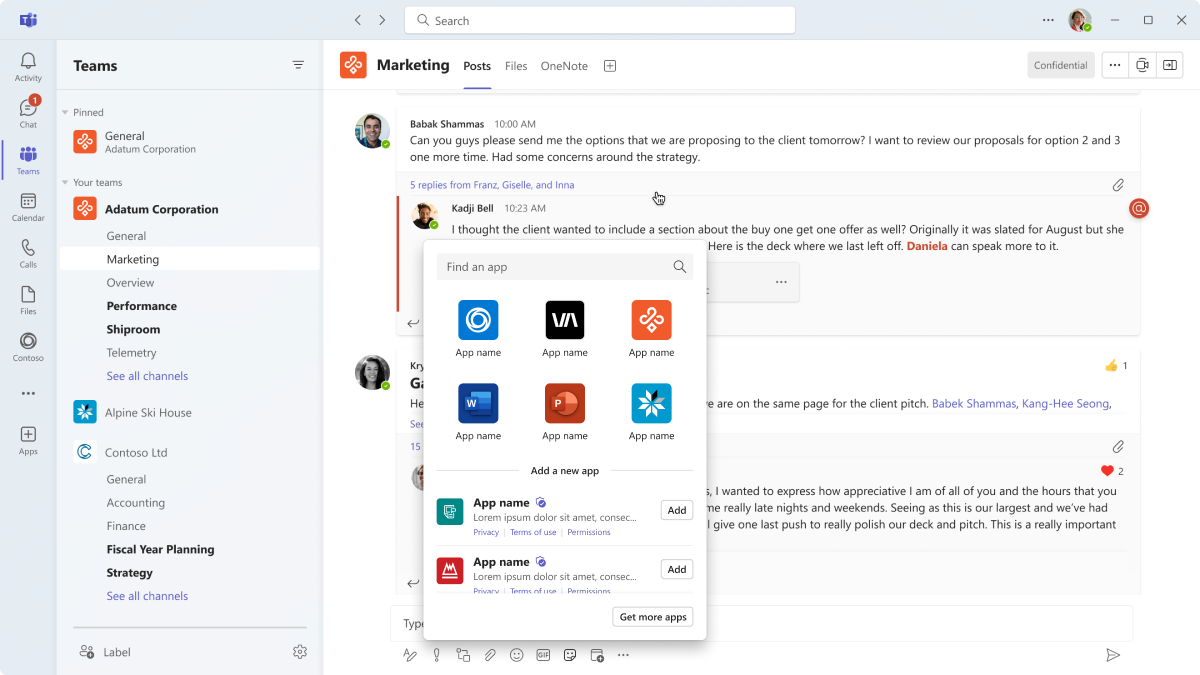Open the sticker picker in compose toolbar
Viewport: 1200px width, 675px height.
tap(570, 655)
